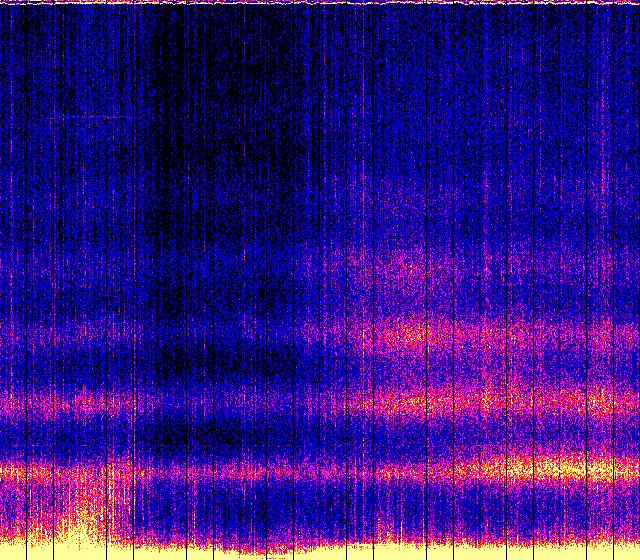Click the thin white line along the top edge
Screen dimensions: 640x560
point(320,3)
